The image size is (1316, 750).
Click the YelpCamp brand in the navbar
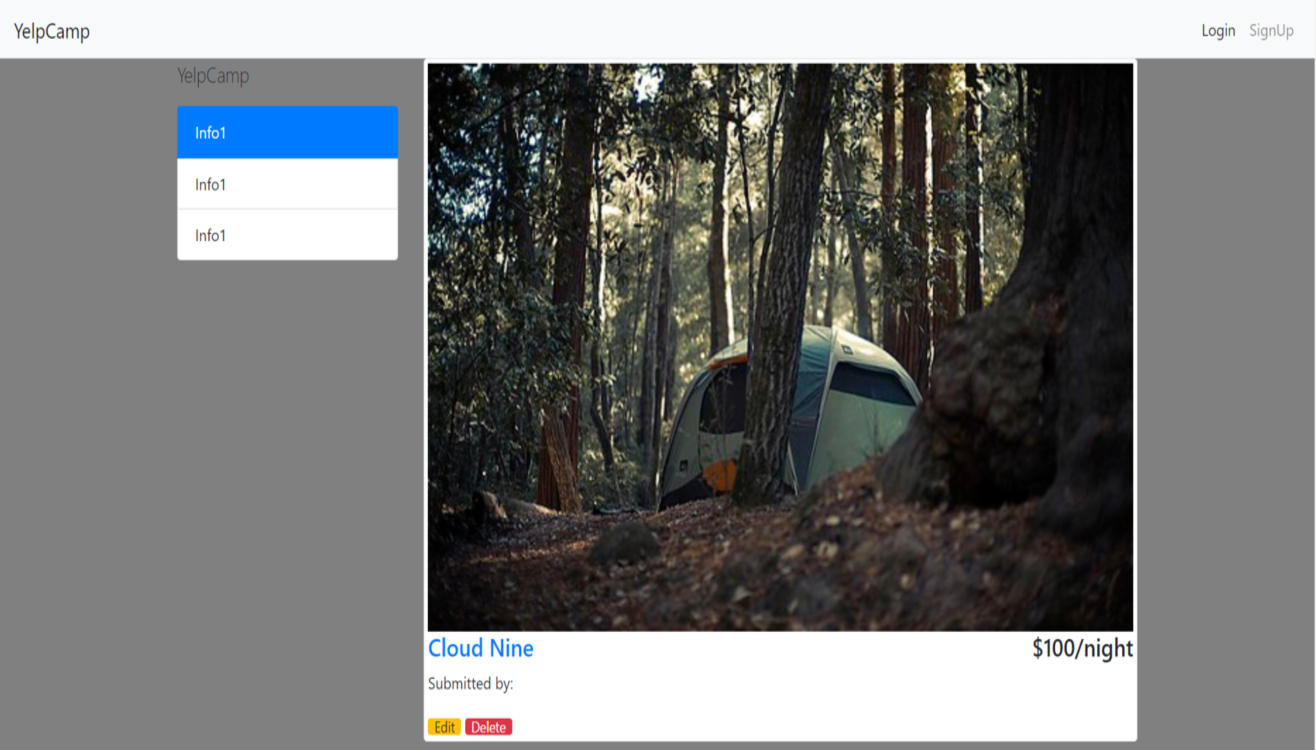52,31
